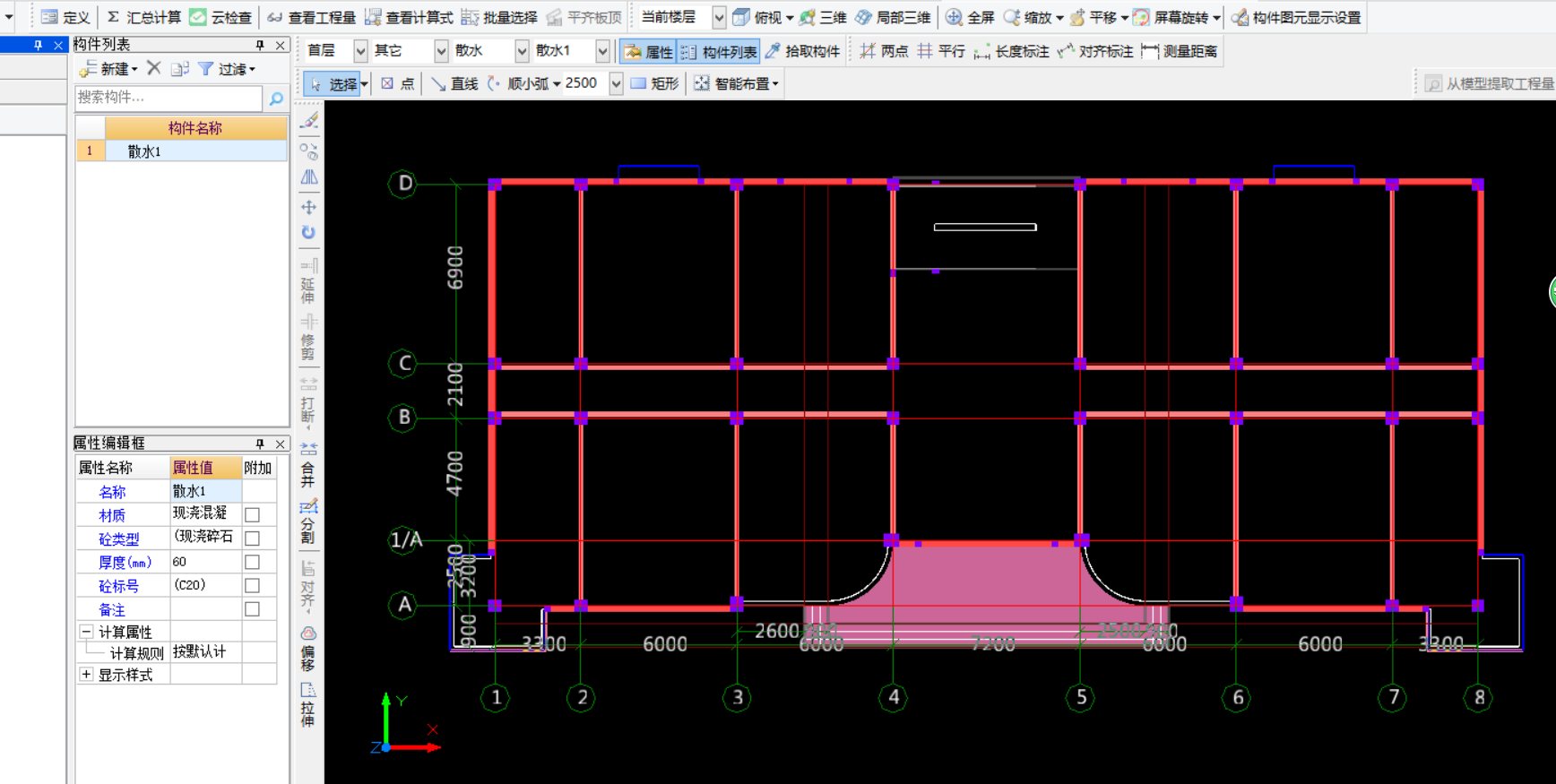Click the move tool in vertical toolbar
Viewport: 1556px width, 784px height.
tap(308, 207)
